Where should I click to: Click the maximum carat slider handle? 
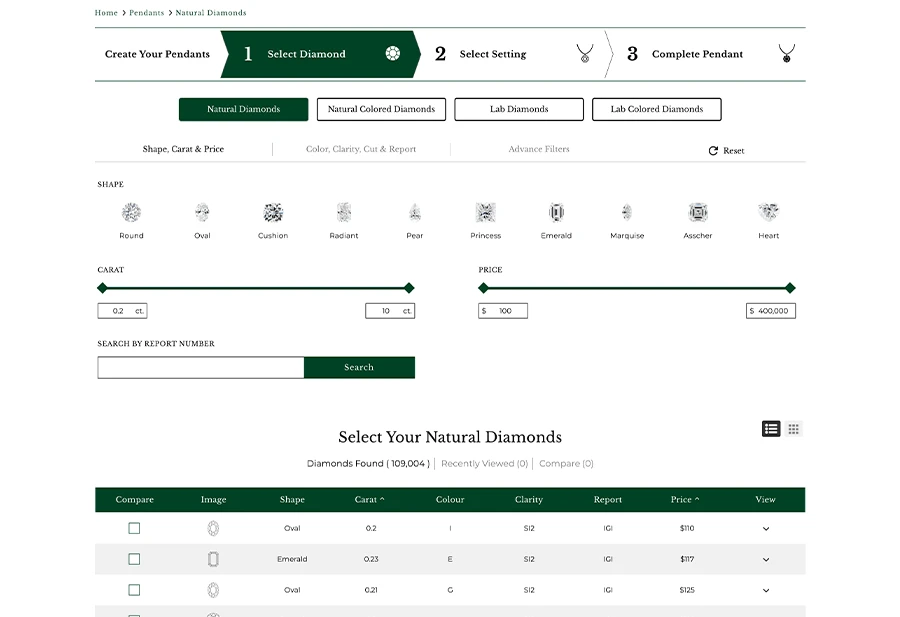click(x=409, y=288)
